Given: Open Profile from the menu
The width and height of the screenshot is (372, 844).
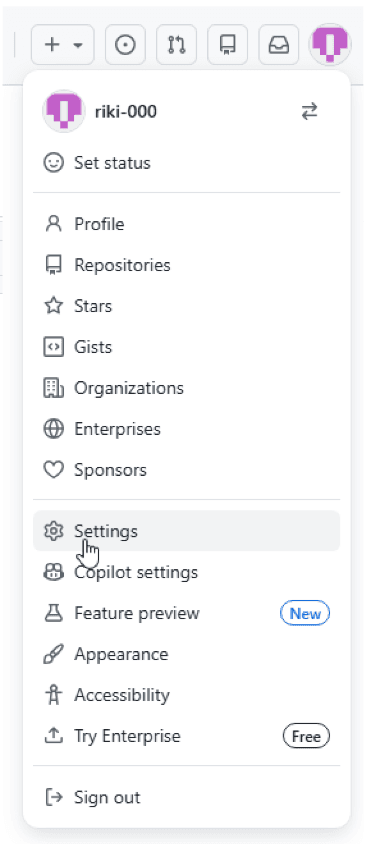Looking at the screenshot, I should coord(186,224).
